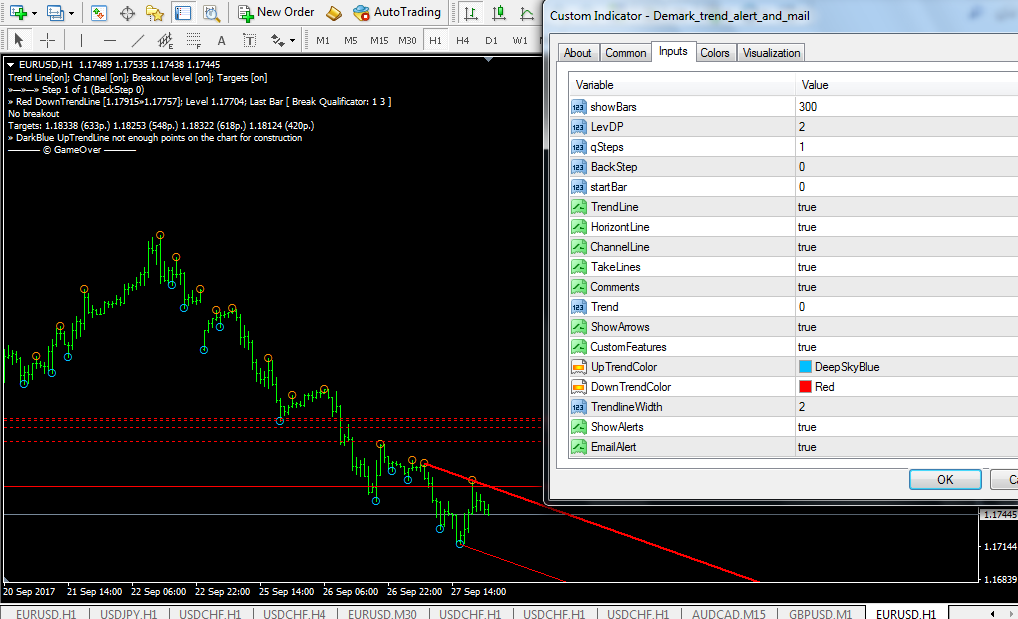
Task: Open the Navigator folder-star icon
Action: tap(155, 12)
